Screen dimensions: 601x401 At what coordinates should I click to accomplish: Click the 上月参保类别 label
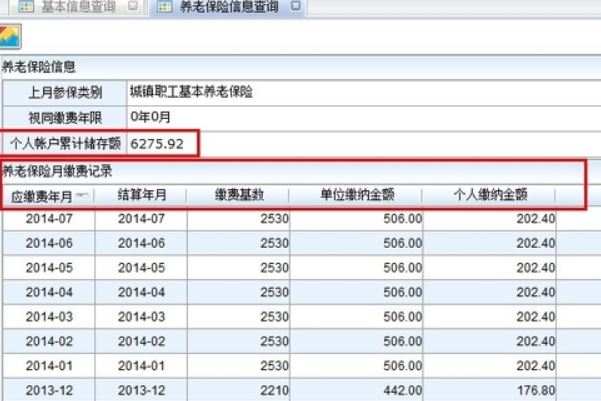point(65,92)
